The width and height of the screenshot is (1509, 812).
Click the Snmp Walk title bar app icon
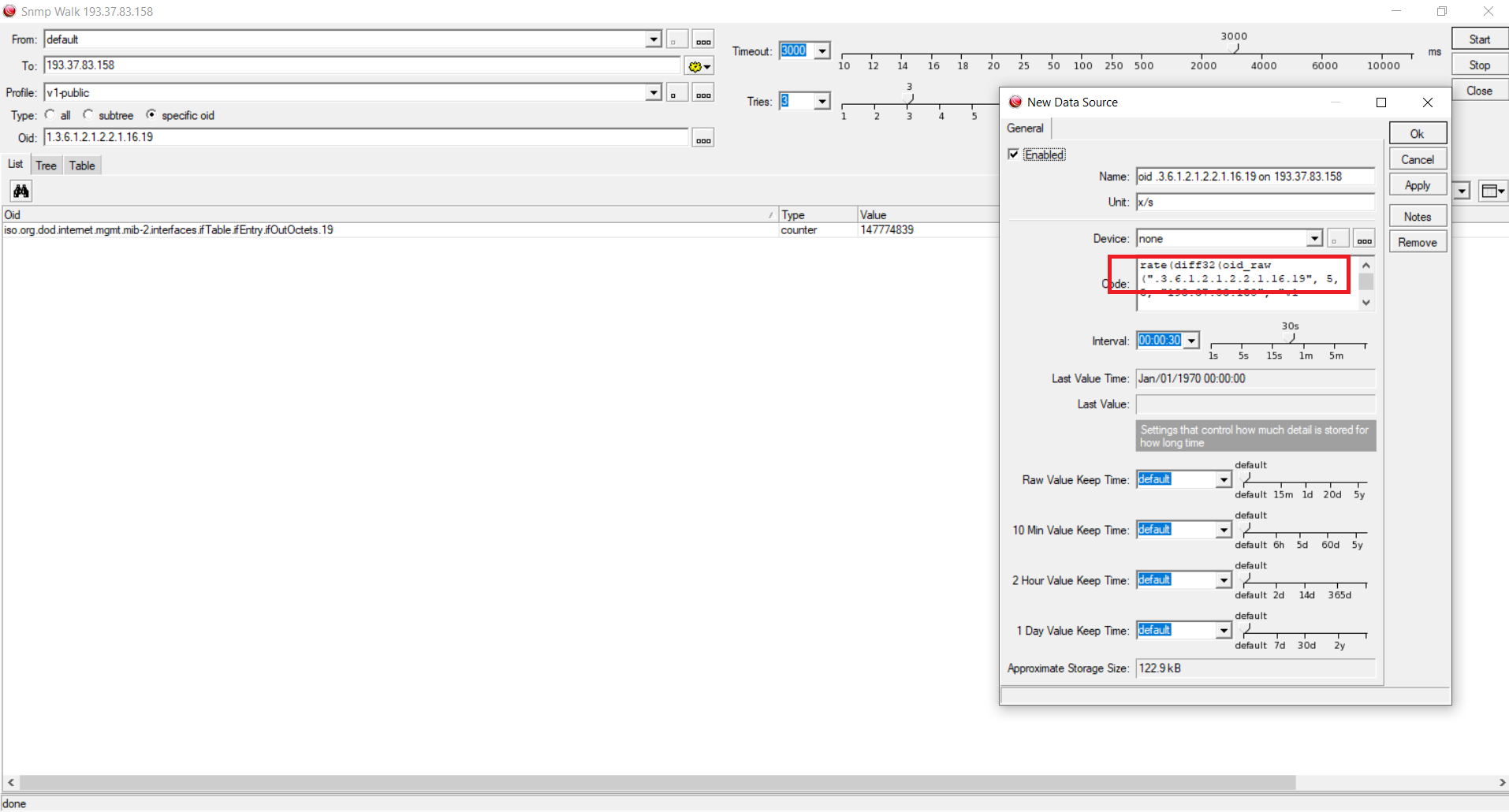[x=9, y=11]
